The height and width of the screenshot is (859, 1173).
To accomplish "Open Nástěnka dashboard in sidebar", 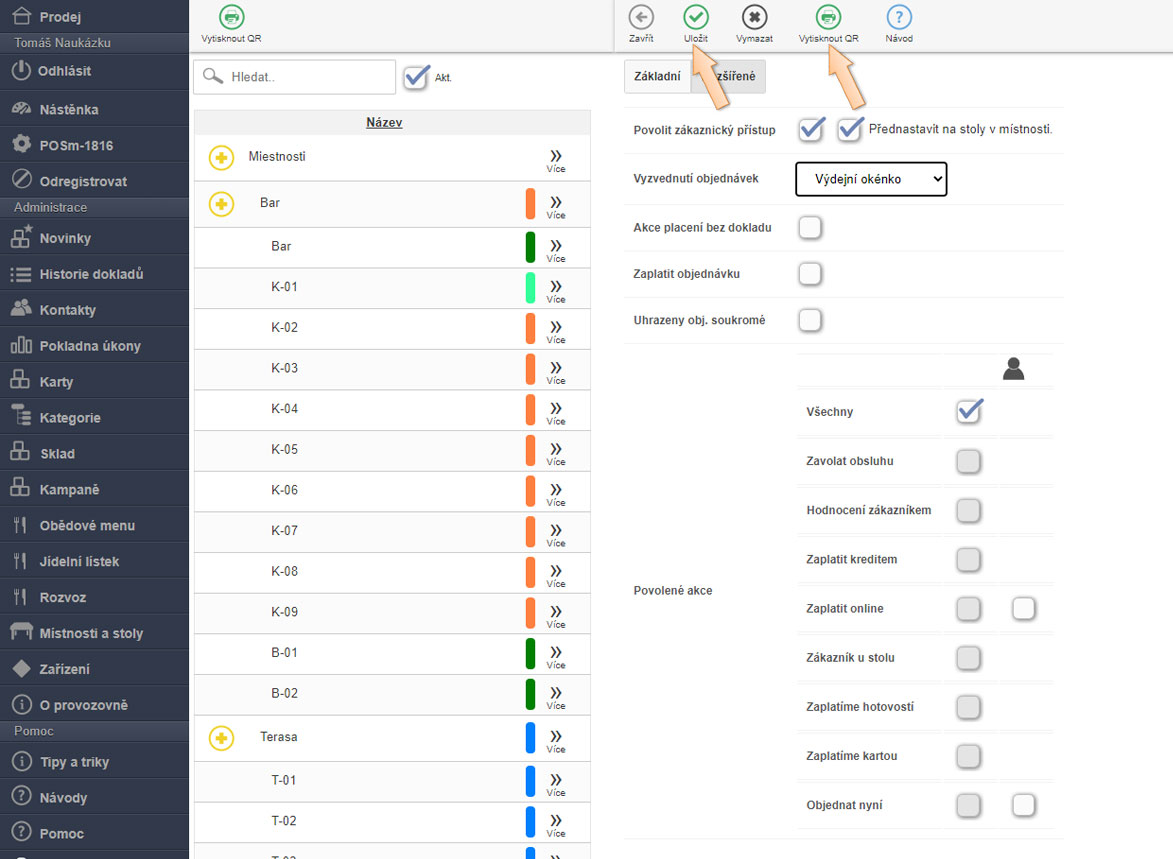I will [68, 109].
